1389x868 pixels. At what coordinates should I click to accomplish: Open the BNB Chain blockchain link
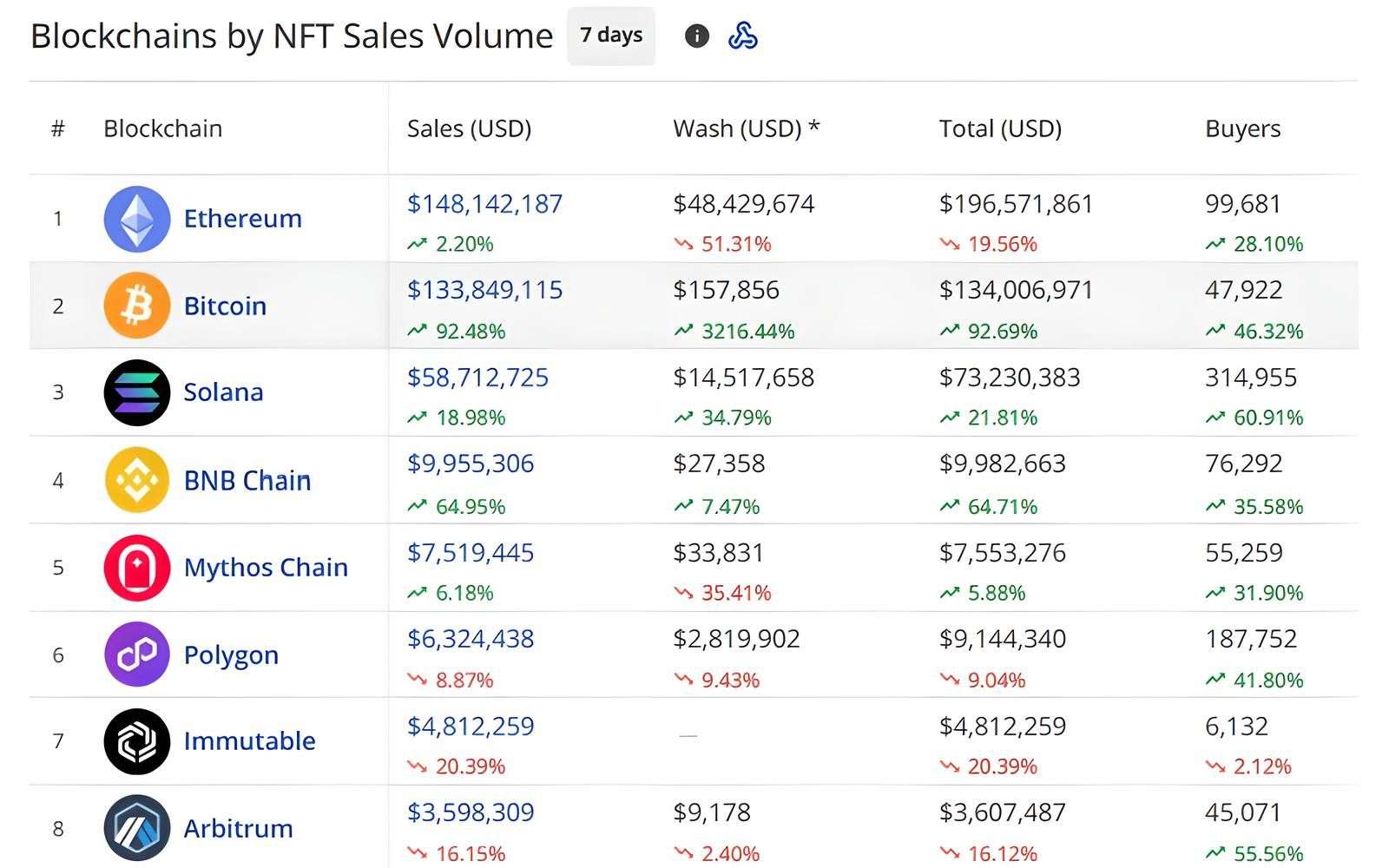coord(247,480)
